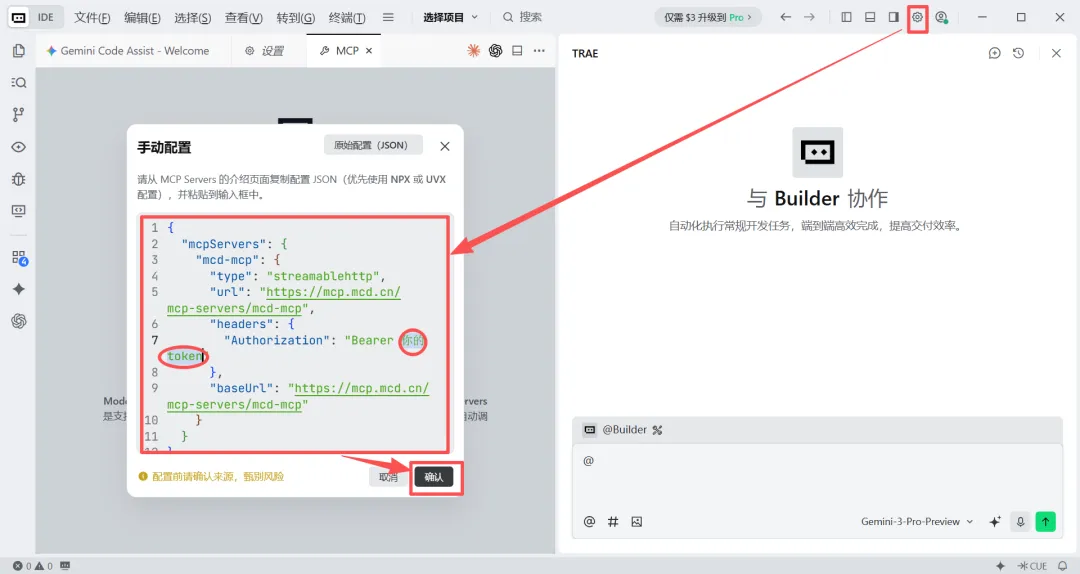Open the more actions ellipsis in tab bar
Screen dimensions: 1080x574
pos(539,50)
